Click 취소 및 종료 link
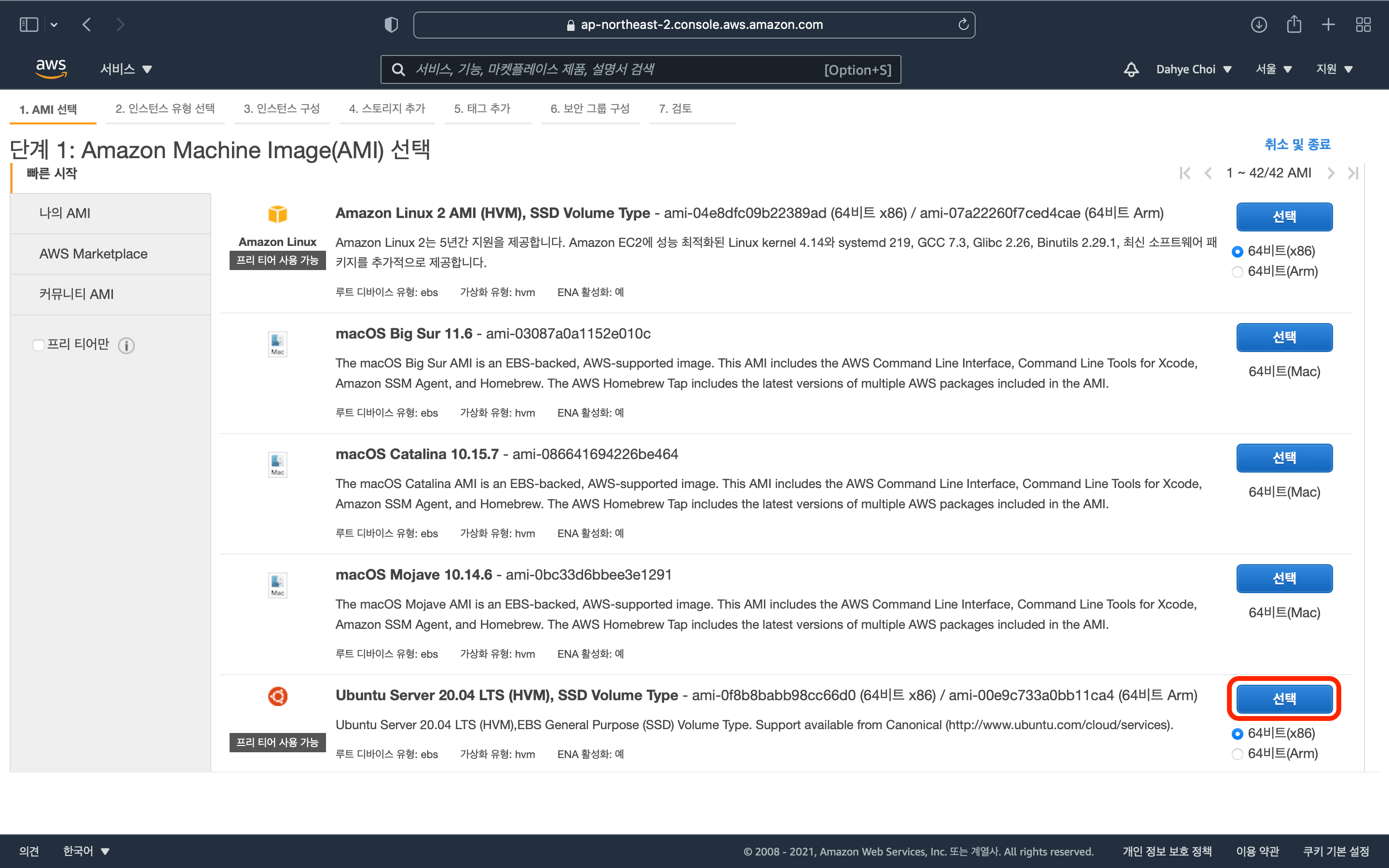 1297,145
